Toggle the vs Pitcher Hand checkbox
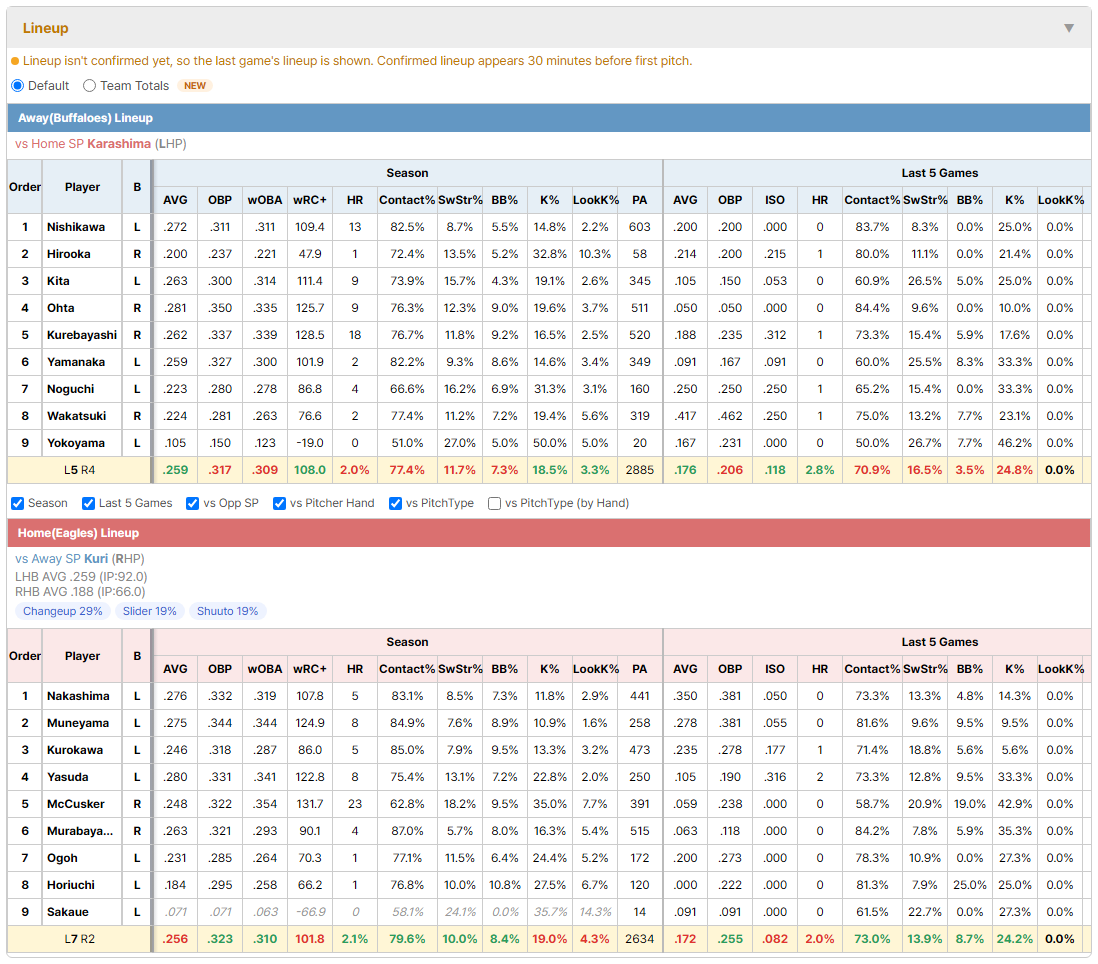This screenshot has width=1098, height=964. click(279, 503)
